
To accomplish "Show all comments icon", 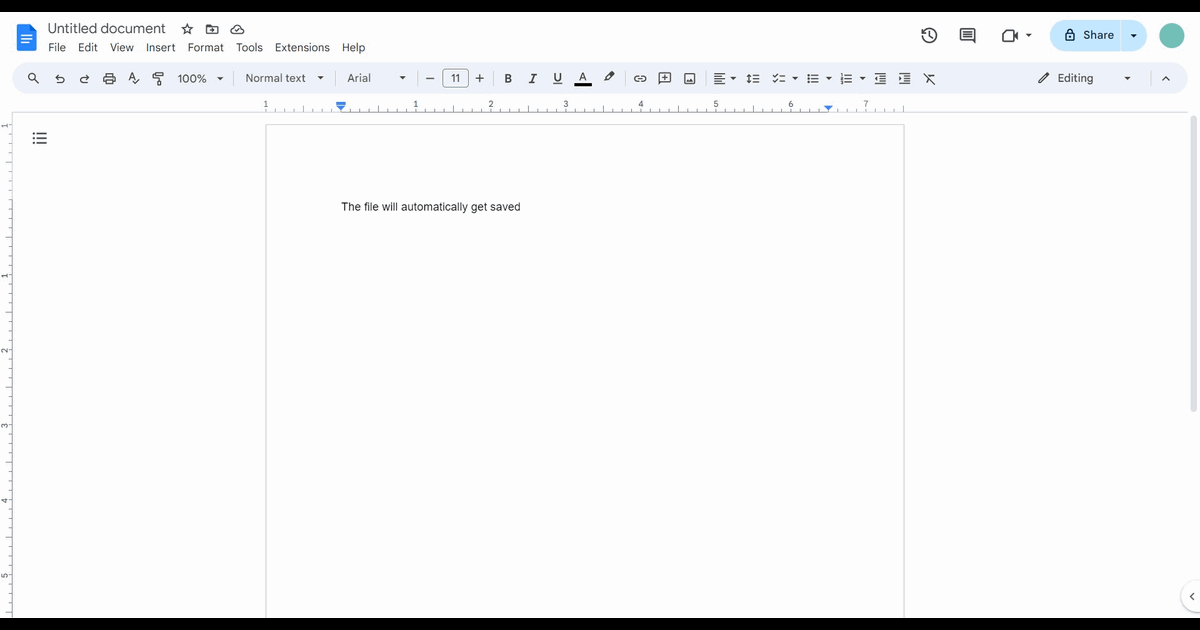I will 968,36.
